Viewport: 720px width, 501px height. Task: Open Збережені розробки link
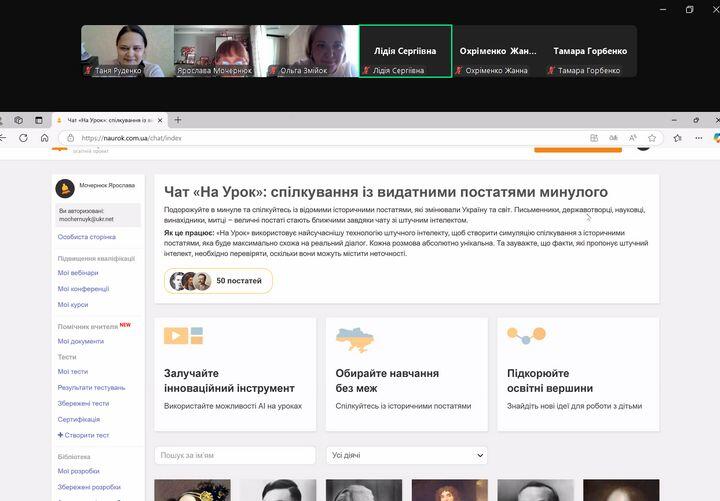pos(89,487)
